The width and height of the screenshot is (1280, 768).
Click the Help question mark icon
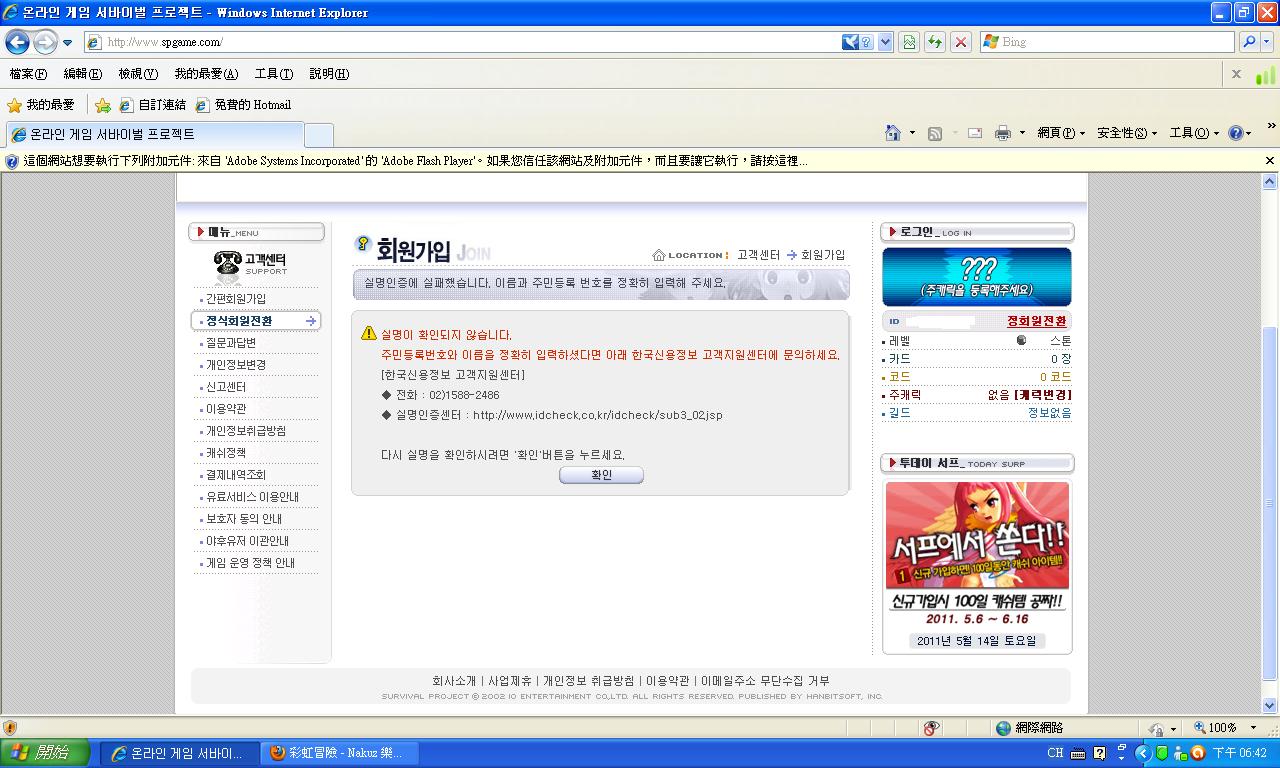pos(1236,133)
